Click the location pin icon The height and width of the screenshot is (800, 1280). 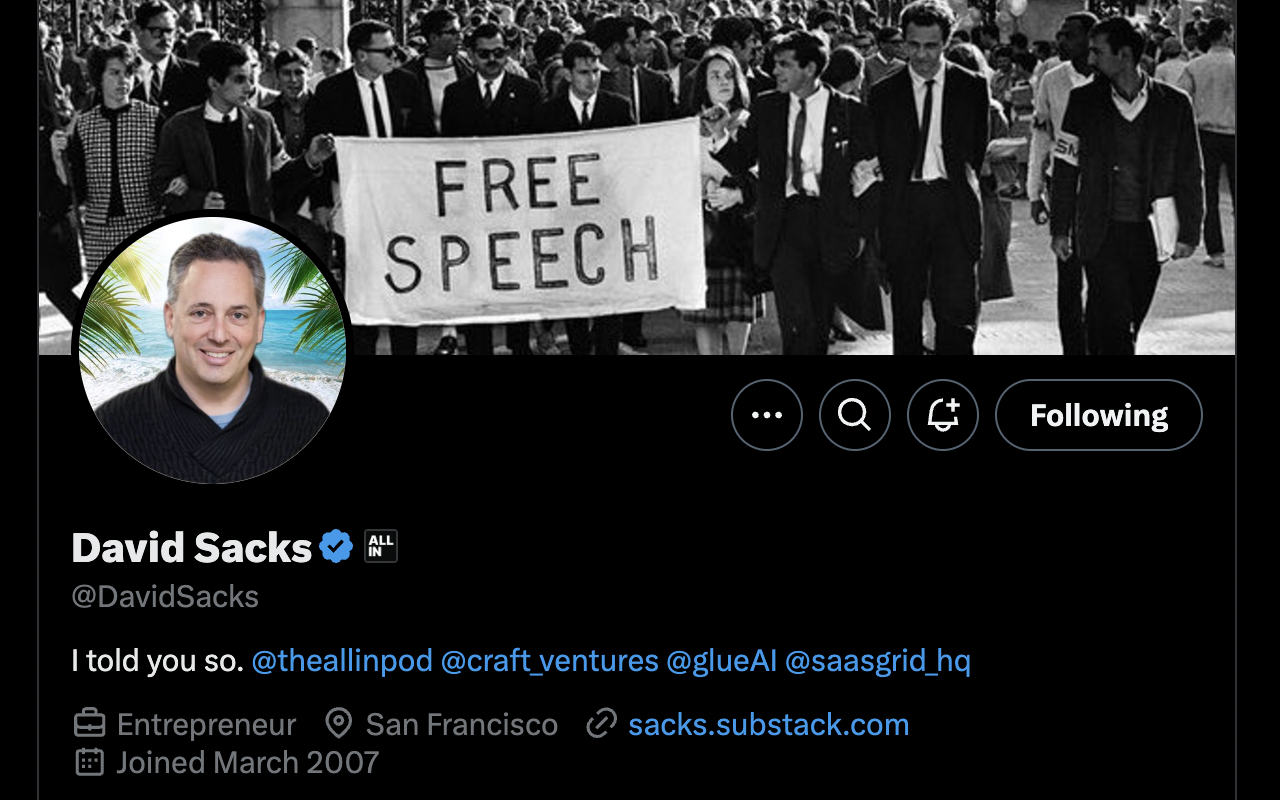(339, 724)
